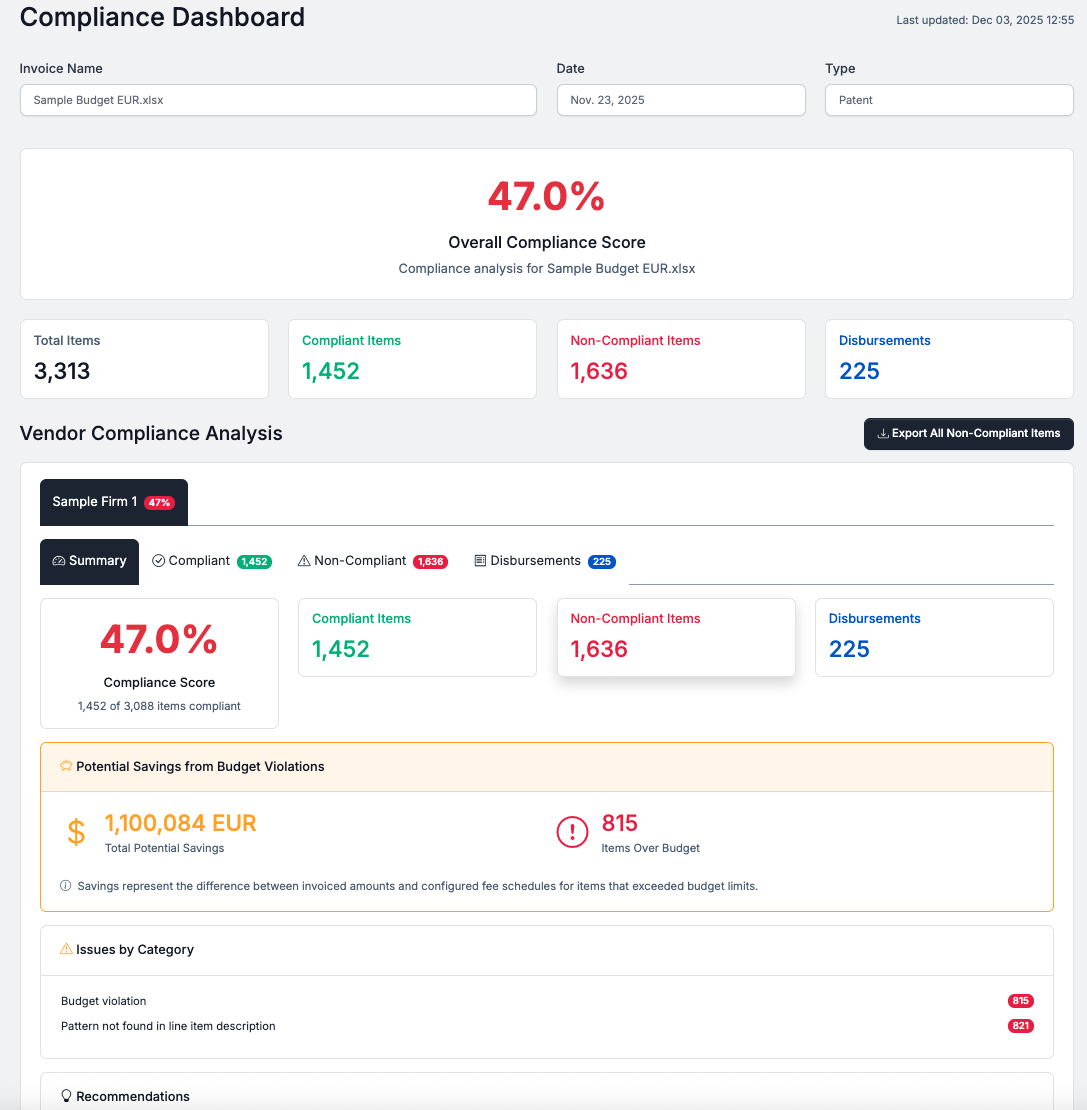Select the Sample Firm 1 vendor tab

click(x=113, y=501)
